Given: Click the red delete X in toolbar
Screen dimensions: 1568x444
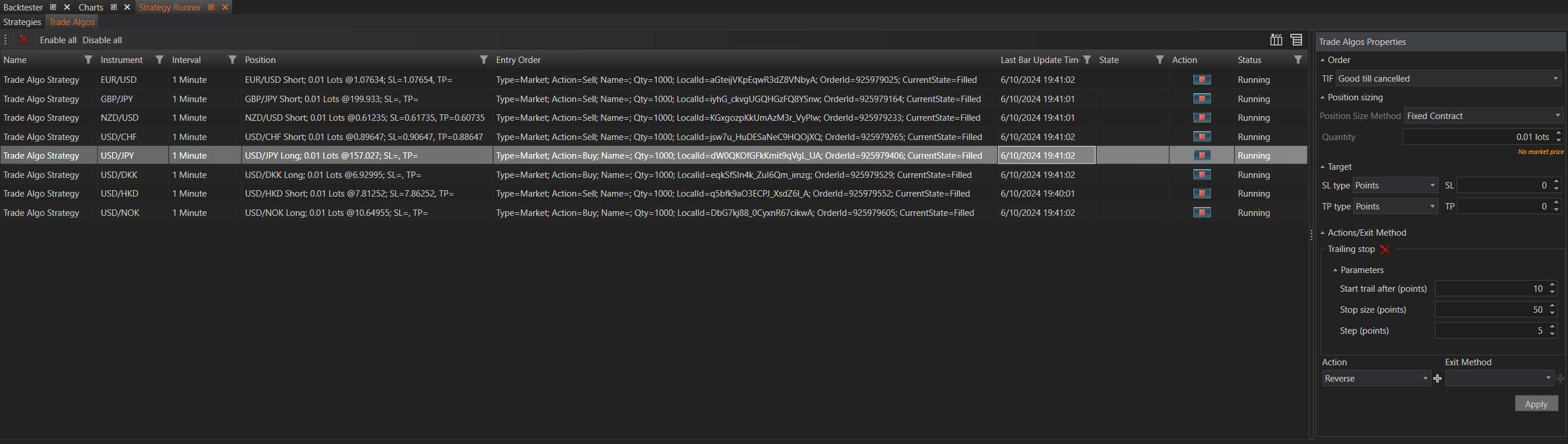Looking at the screenshot, I should pyautogui.click(x=24, y=40).
